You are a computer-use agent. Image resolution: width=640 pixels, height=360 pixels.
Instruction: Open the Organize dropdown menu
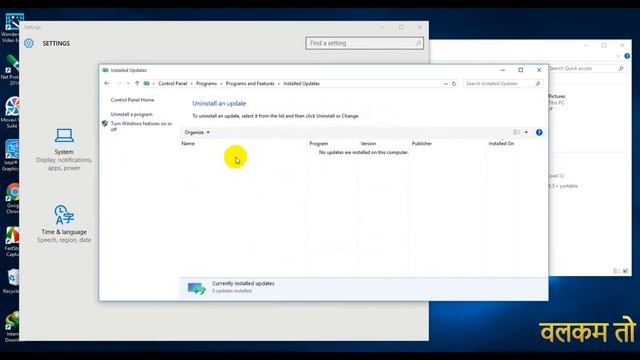click(x=197, y=132)
